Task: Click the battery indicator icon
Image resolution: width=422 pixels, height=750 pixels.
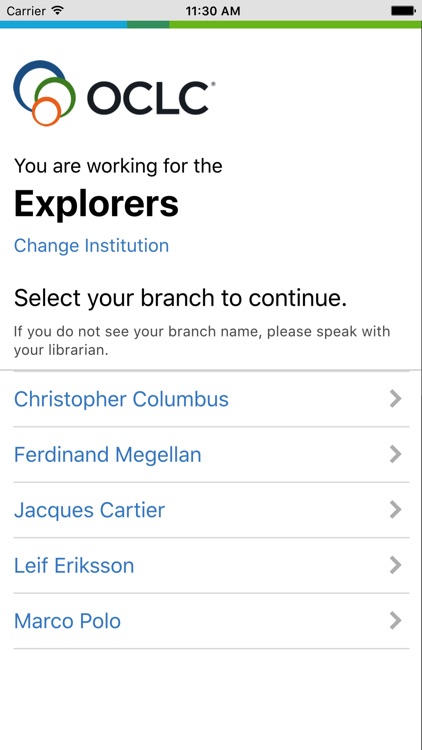Action: click(403, 11)
